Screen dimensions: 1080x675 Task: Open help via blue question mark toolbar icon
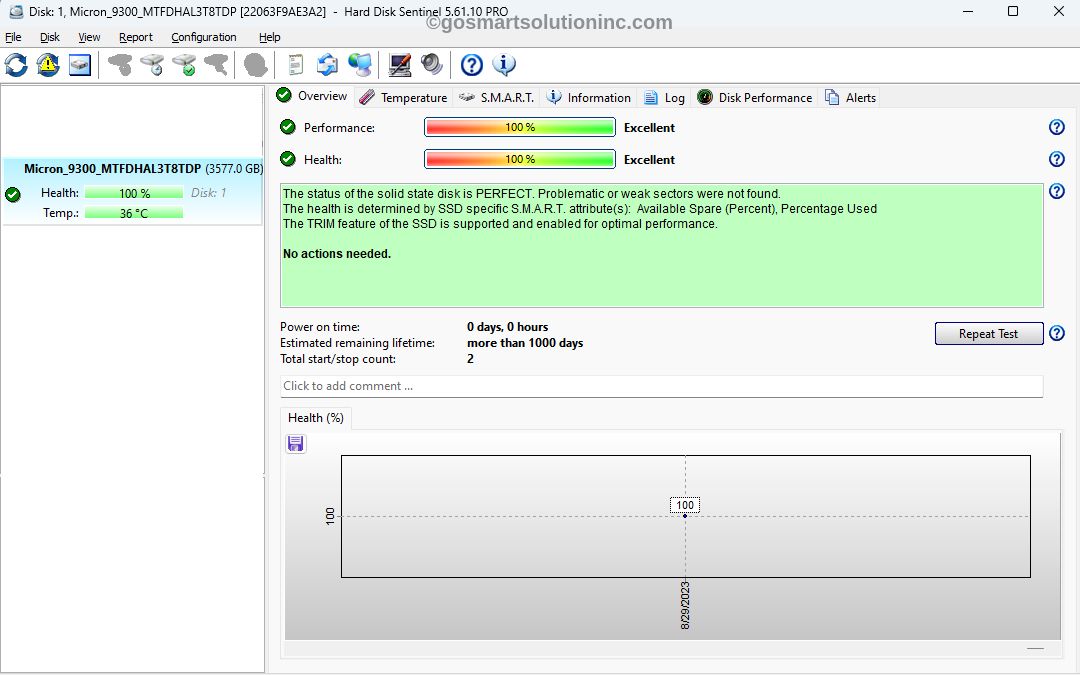[x=472, y=65]
